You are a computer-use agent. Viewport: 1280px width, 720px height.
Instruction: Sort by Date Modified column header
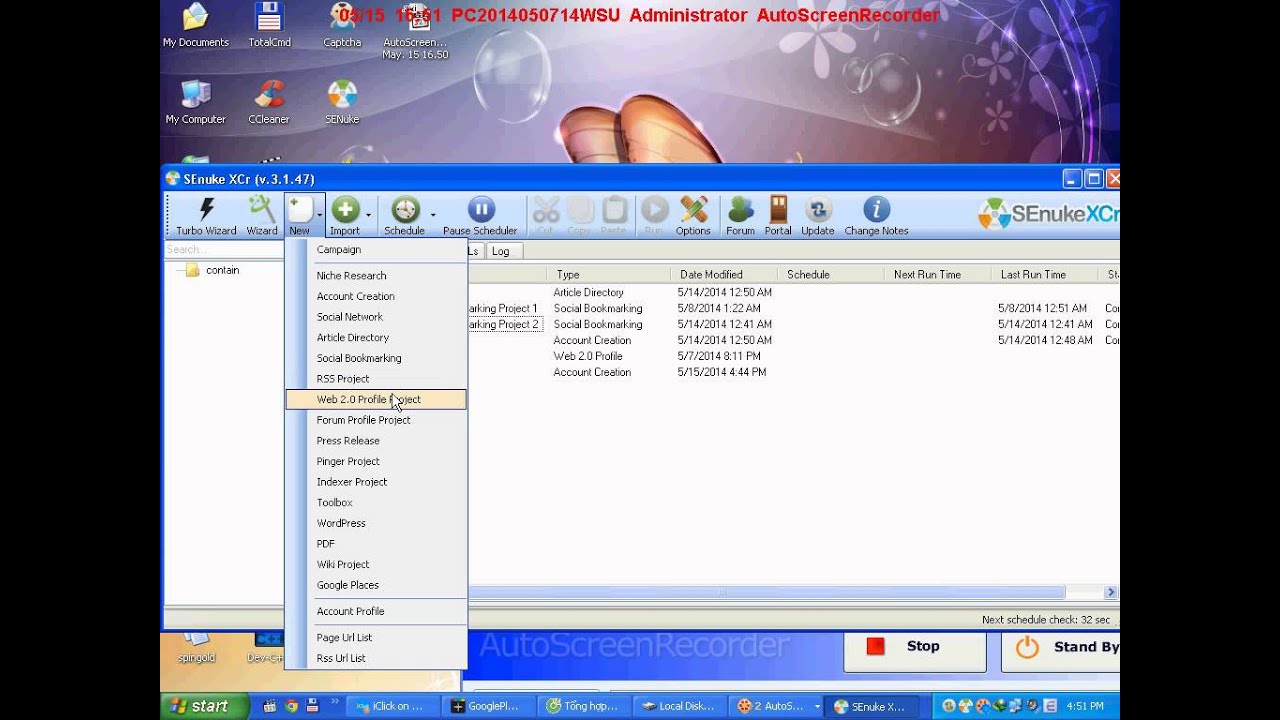point(724,274)
